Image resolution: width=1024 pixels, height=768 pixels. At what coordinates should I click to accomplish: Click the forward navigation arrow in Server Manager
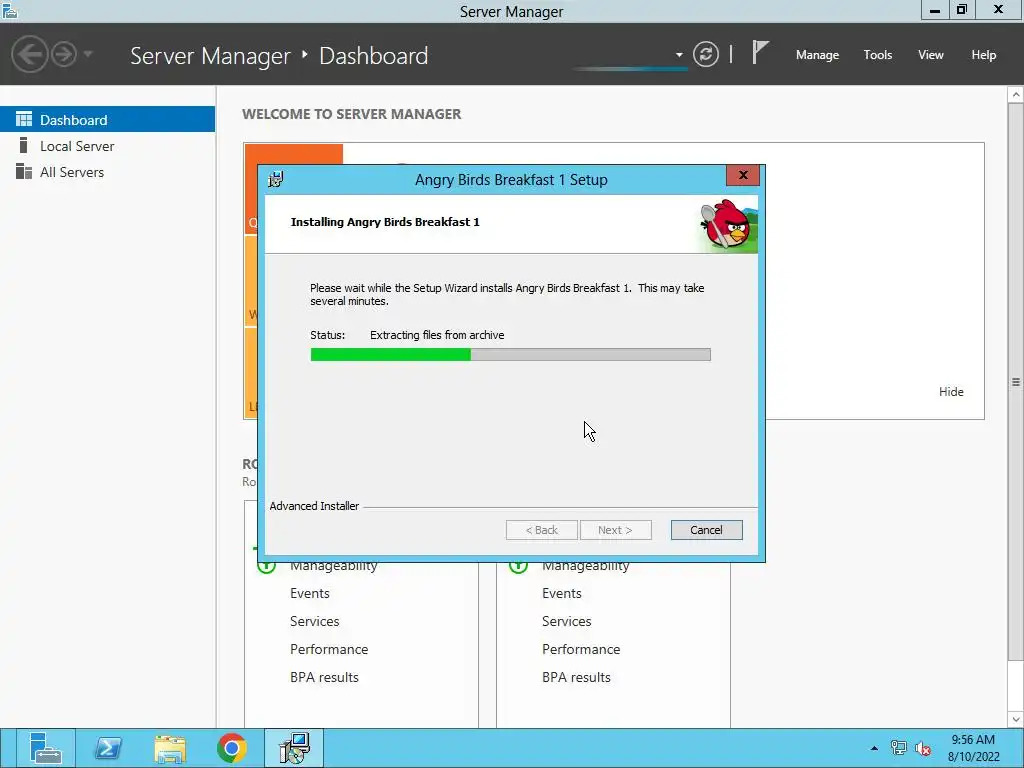[x=64, y=54]
